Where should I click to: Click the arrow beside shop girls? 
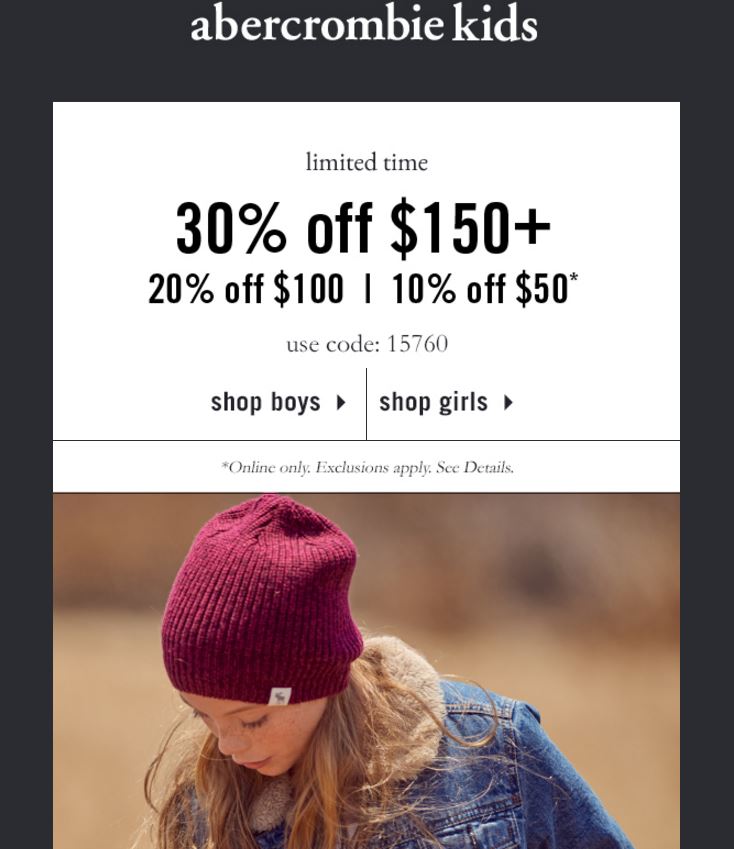[508, 402]
